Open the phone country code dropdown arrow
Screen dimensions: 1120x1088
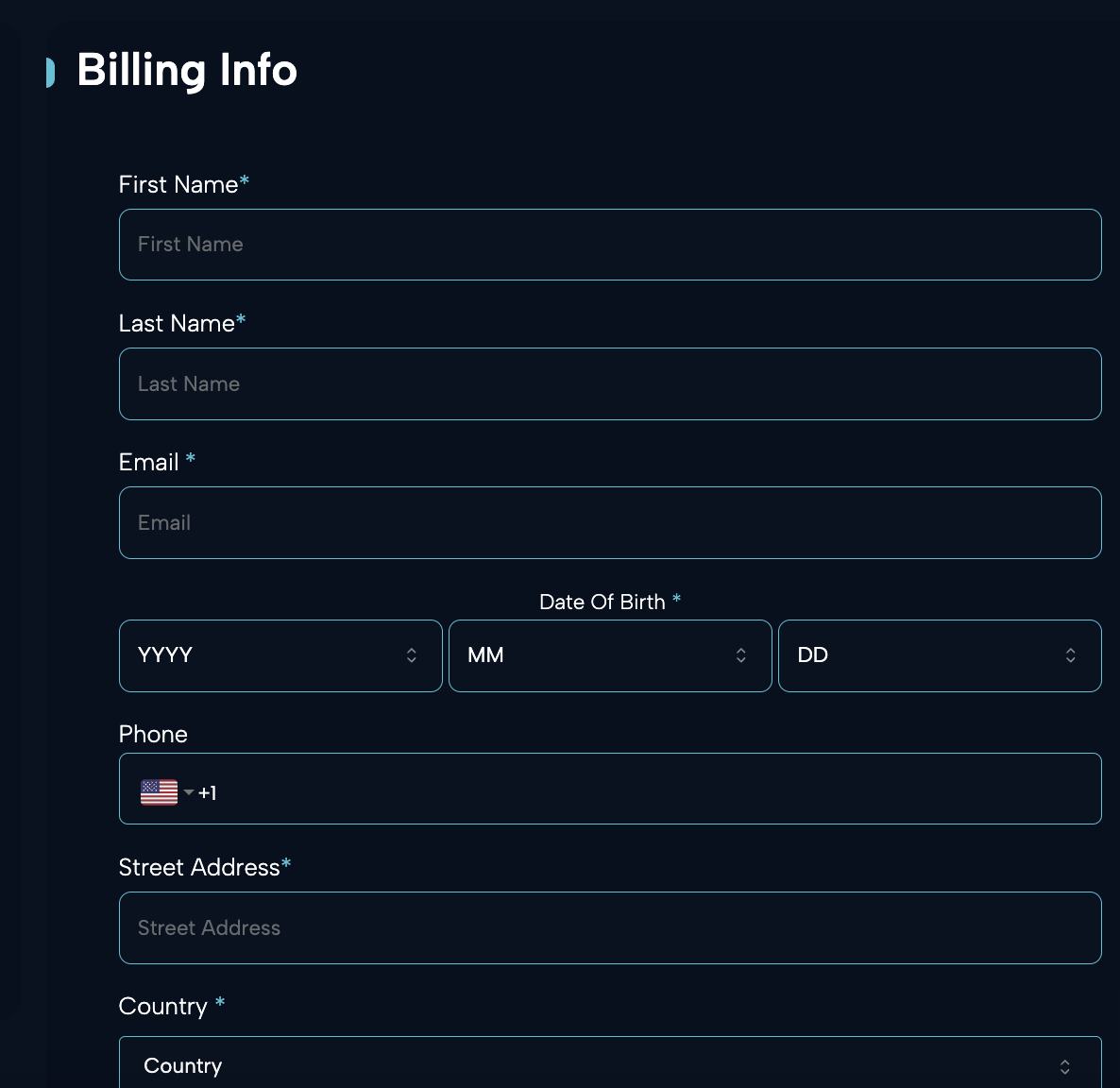coord(189,792)
